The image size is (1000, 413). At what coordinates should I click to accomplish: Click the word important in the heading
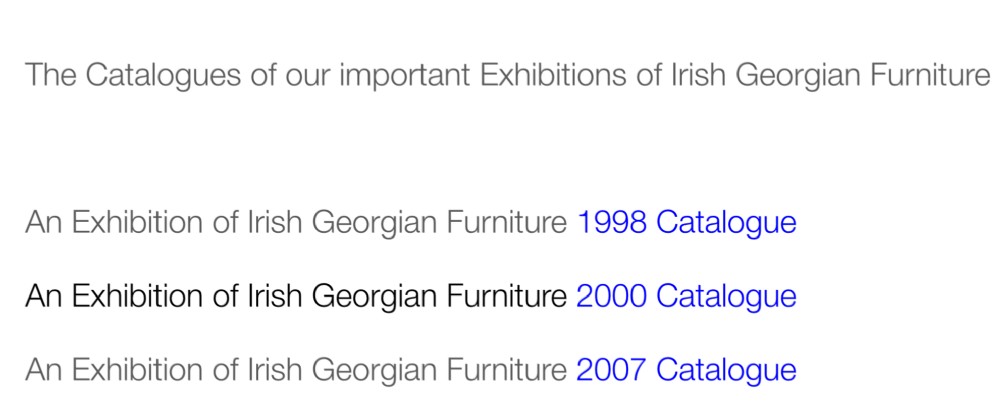tap(404, 76)
